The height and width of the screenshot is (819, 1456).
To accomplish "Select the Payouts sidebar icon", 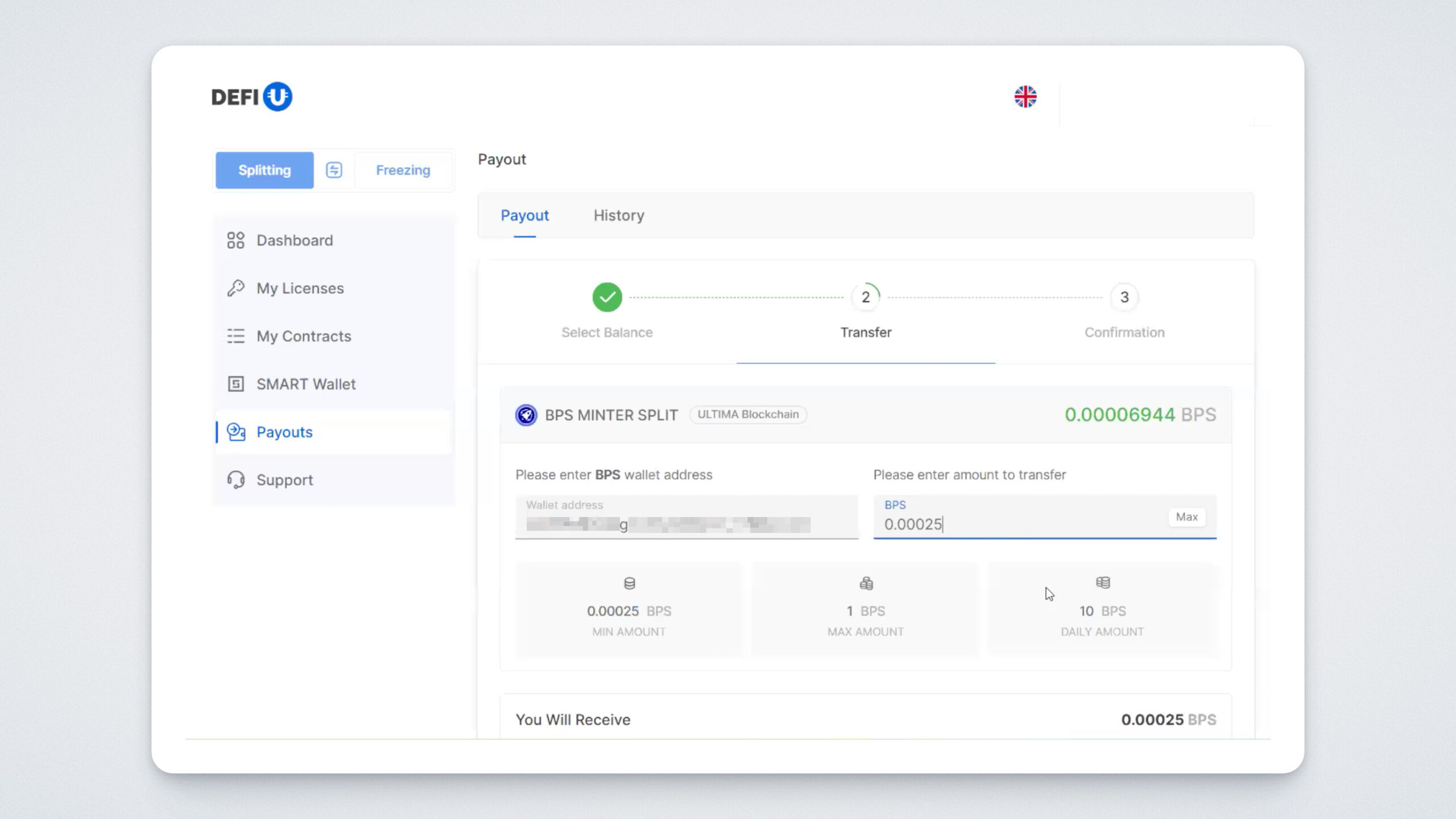I will (x=235, y=432).
